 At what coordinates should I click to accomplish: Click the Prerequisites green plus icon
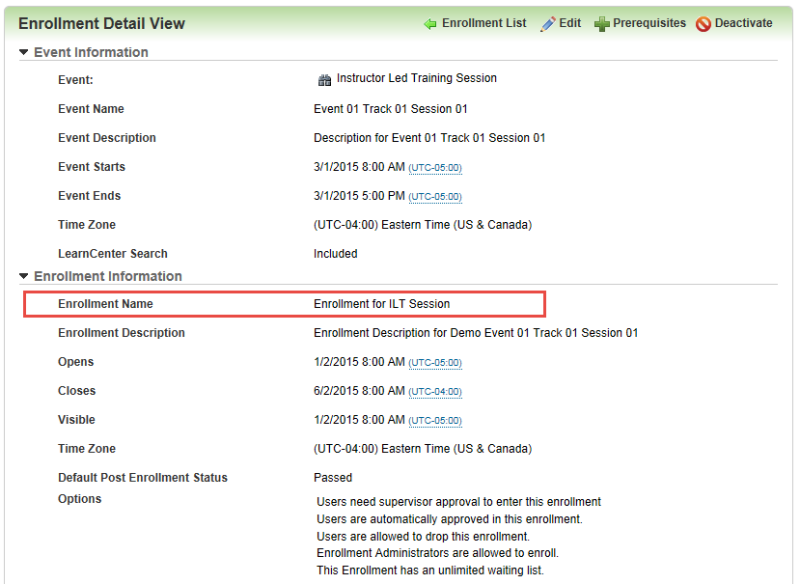tap(600, 22)
